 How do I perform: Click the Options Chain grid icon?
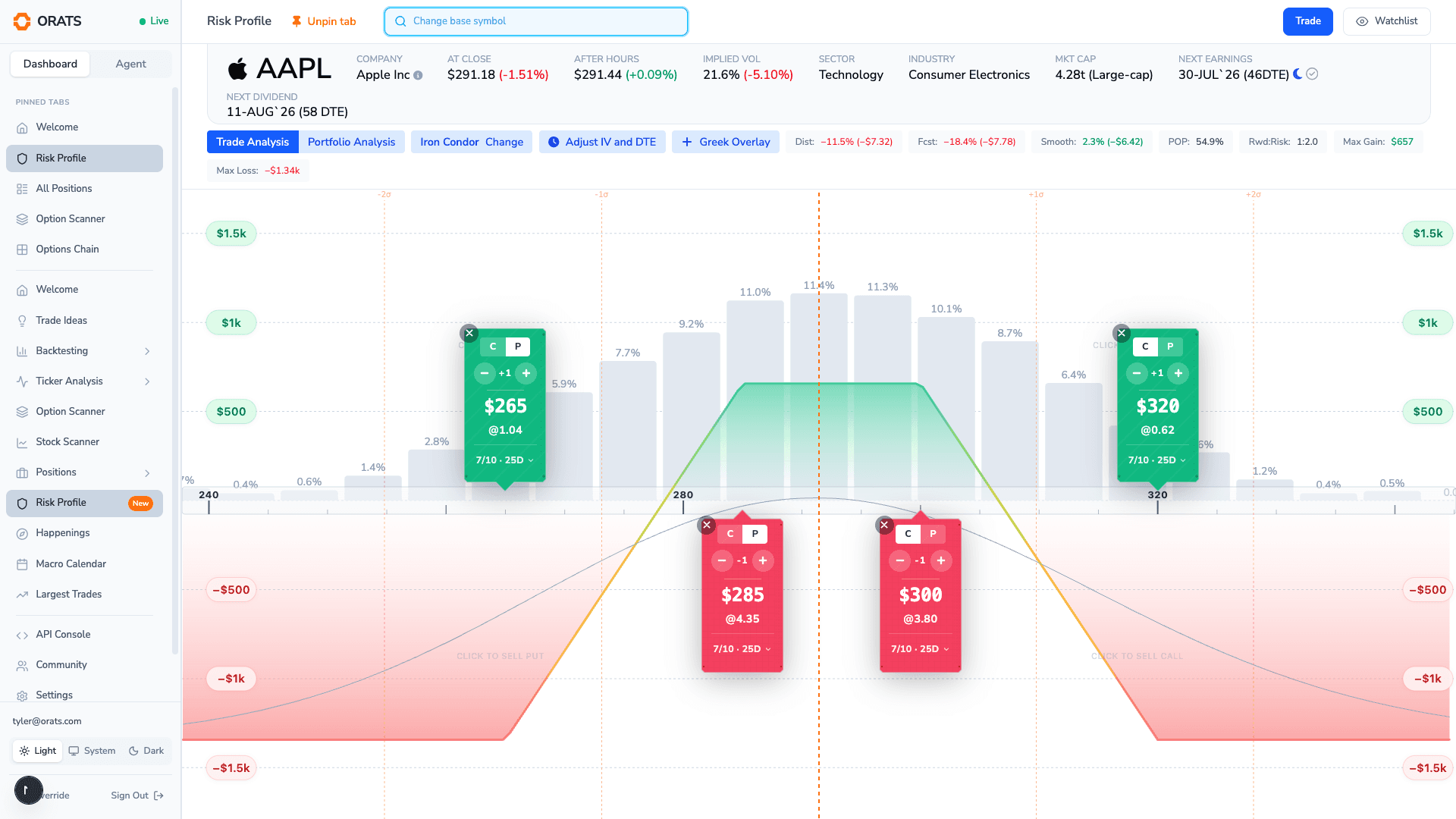[22, 249]
